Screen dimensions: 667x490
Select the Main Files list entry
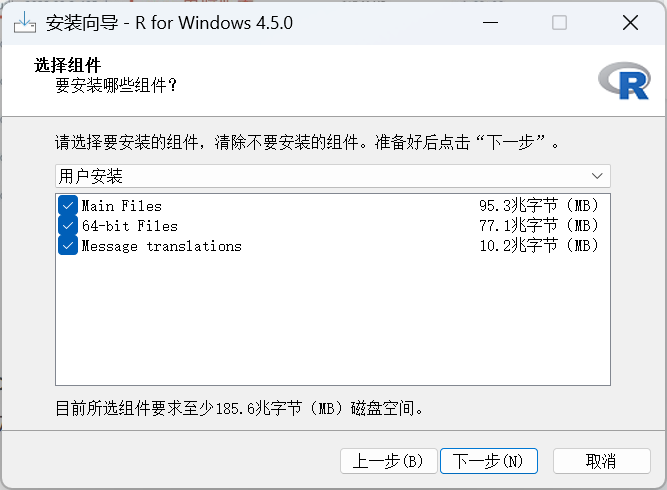pyautogui.click(x=122, y=206)
